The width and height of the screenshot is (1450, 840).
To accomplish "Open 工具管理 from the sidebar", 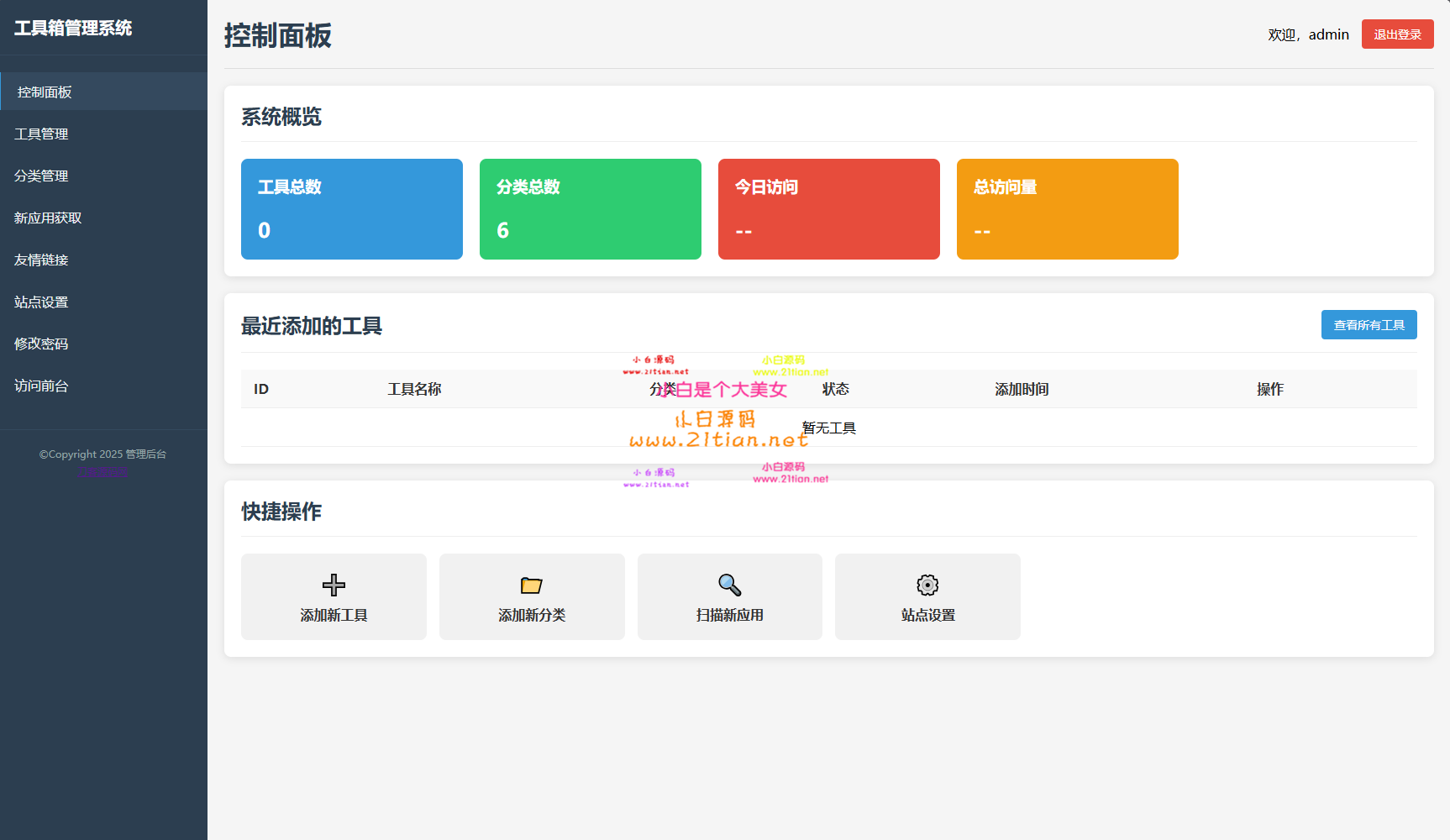I will pyautogui.click(x=41, y=133).
